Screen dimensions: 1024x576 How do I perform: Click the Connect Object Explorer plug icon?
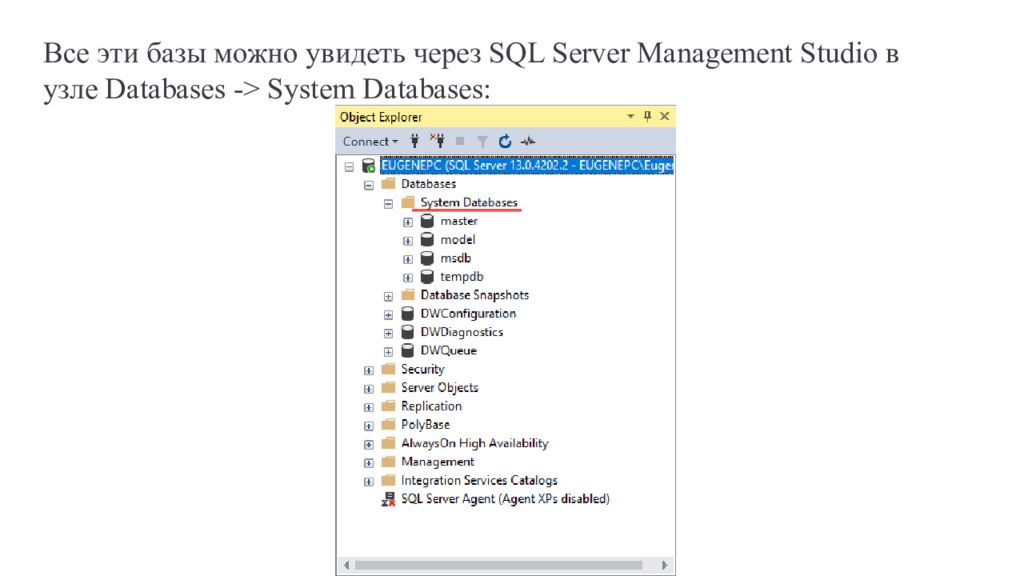coord(415,141)
